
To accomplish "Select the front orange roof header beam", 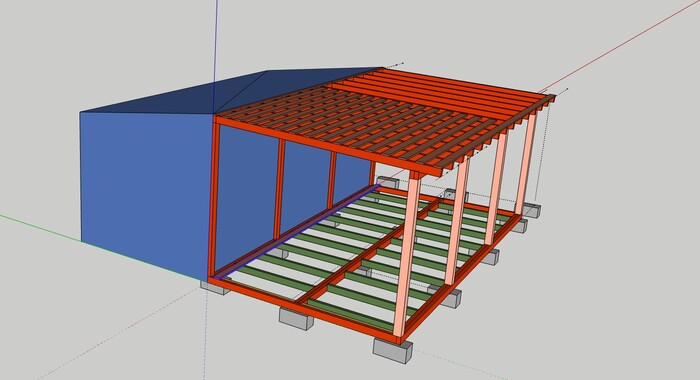I will pyautogui.click(x=328, y=146).
